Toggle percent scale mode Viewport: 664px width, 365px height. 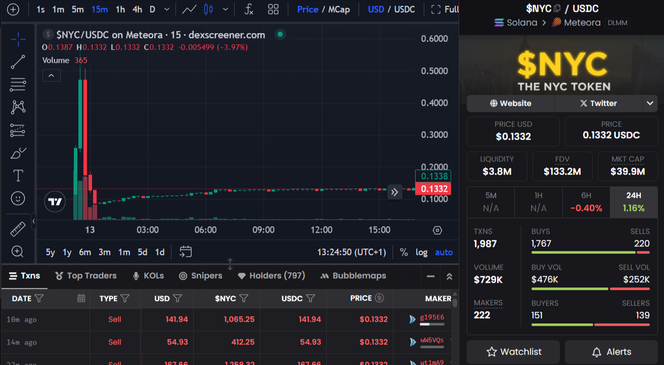pyautogui.click(x=404, y=252)
